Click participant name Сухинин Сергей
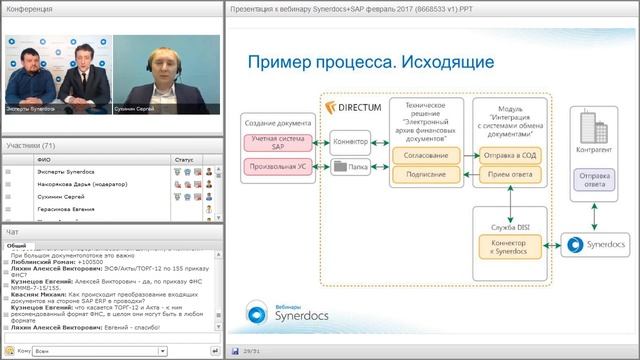640x360 pixels. point(61,197)
